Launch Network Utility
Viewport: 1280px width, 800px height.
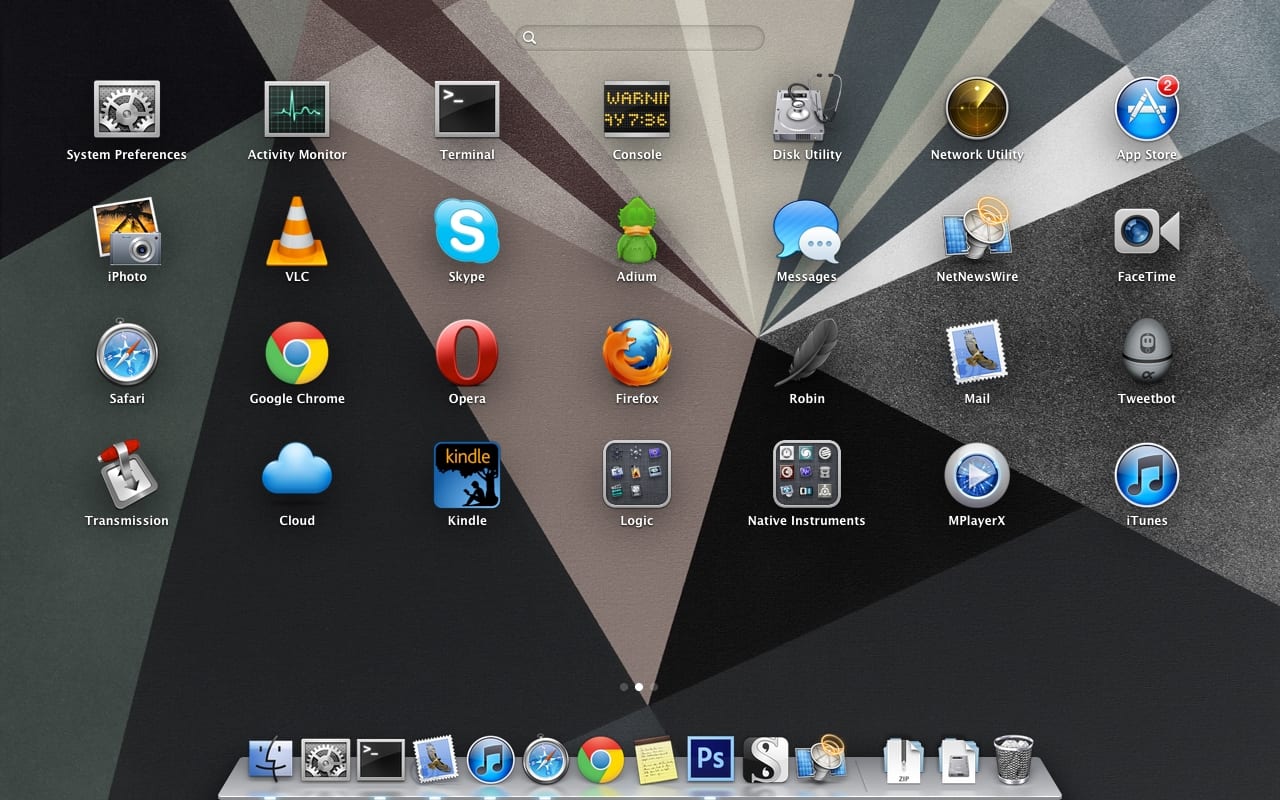pos(977,109)
